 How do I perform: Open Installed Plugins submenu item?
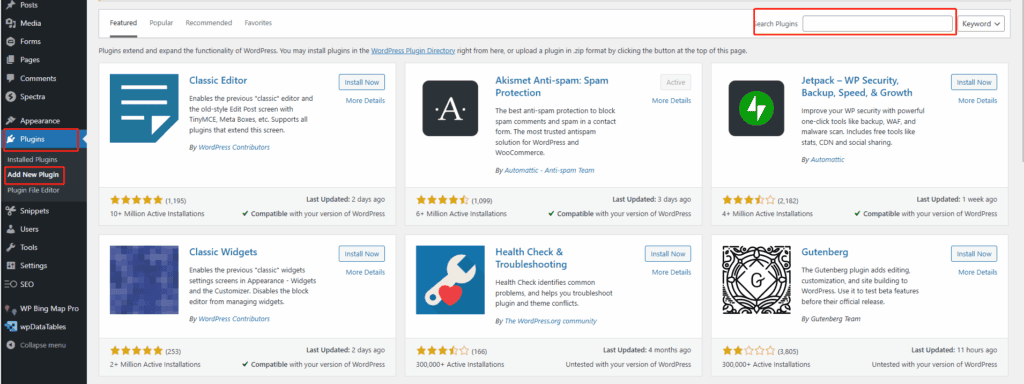(33, 159)
